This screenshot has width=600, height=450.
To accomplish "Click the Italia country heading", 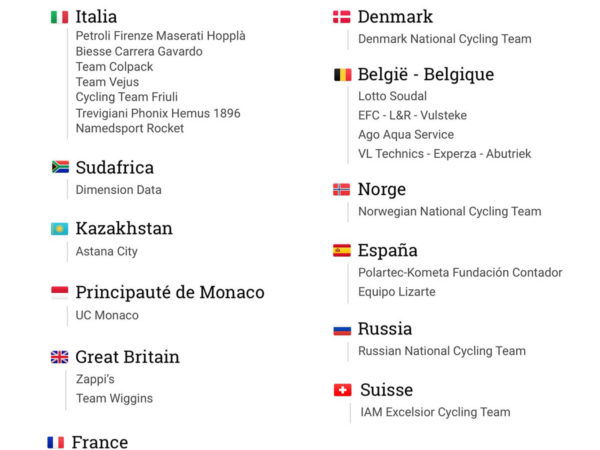I will click(96, 17).
